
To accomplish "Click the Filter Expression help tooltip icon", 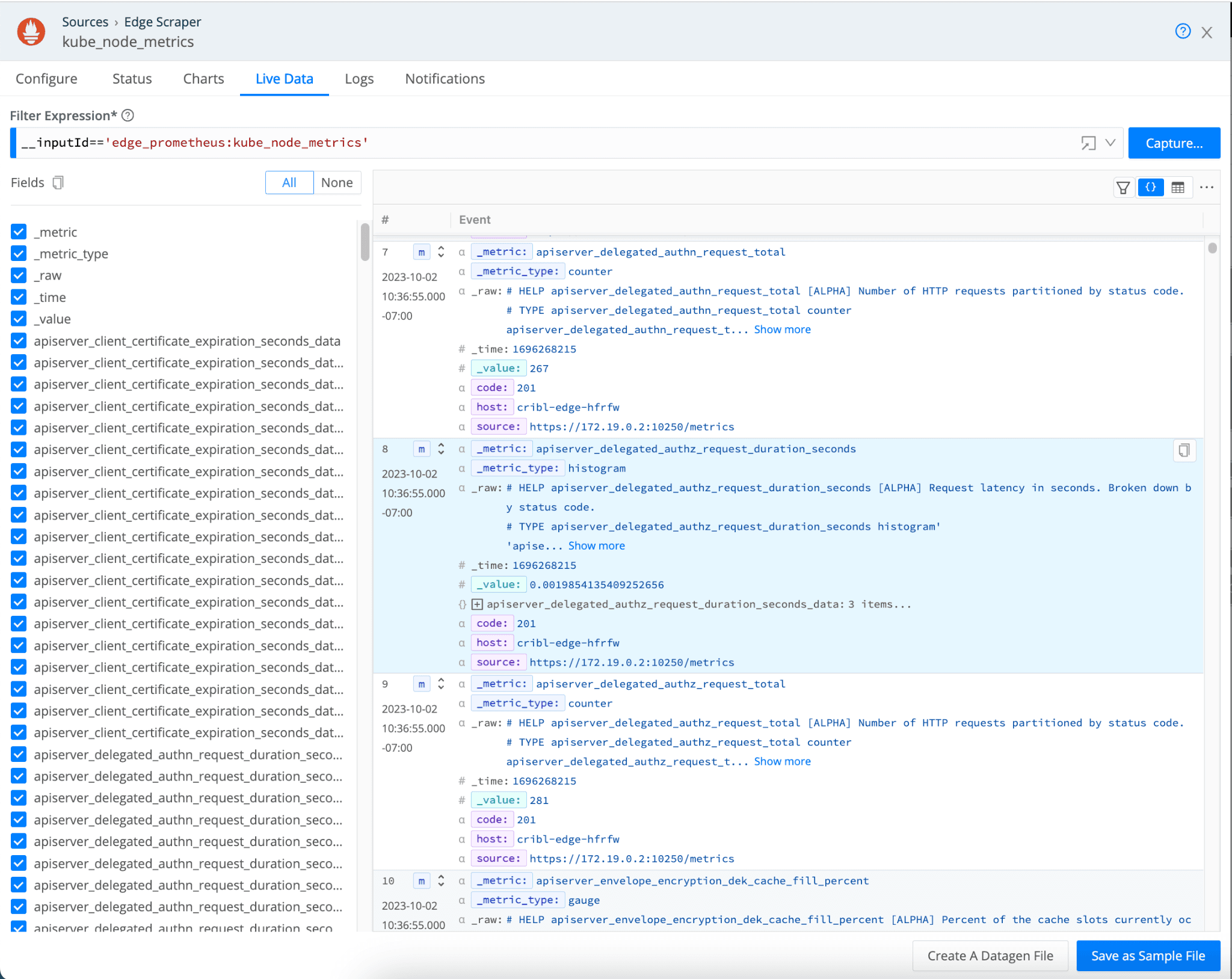I will coord(128,115).
